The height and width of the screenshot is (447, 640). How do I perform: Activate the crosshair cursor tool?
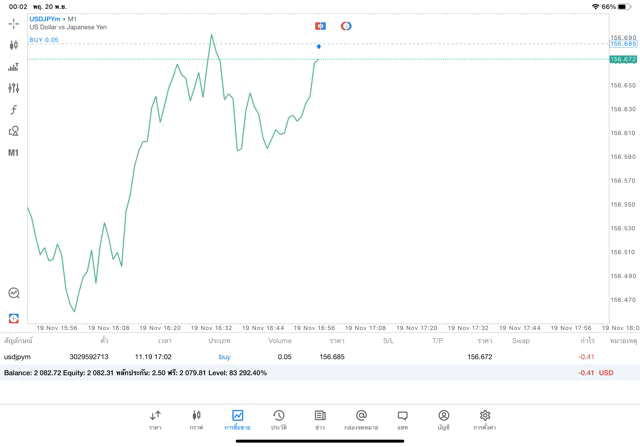click(x=13, y=23)
